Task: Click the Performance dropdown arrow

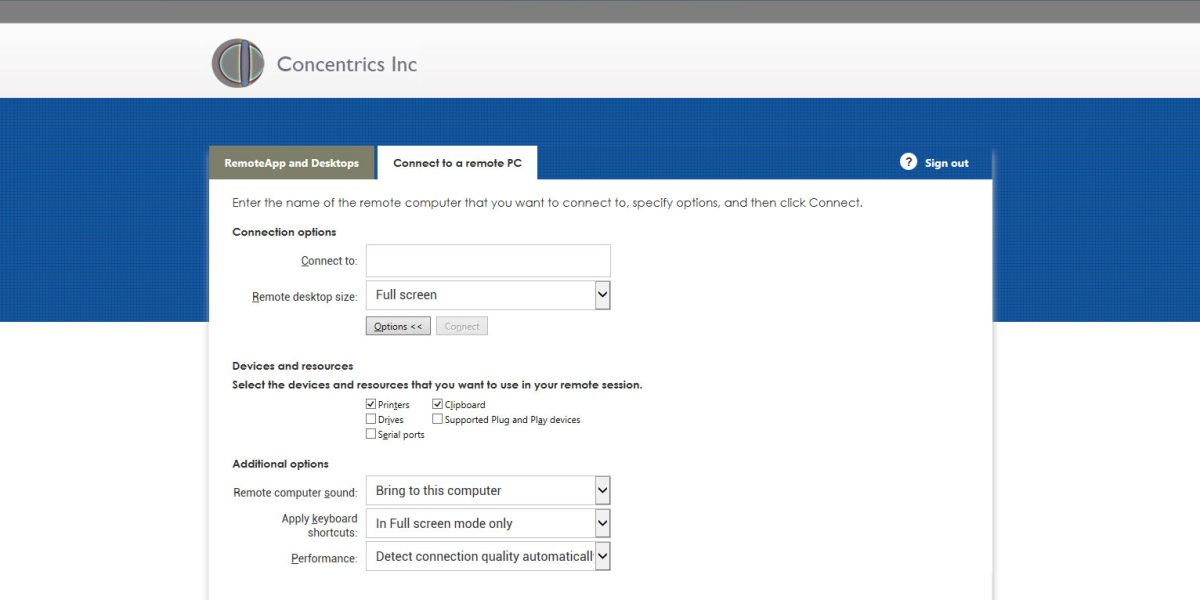Action: pyautogui.click(x=602, y=556)
